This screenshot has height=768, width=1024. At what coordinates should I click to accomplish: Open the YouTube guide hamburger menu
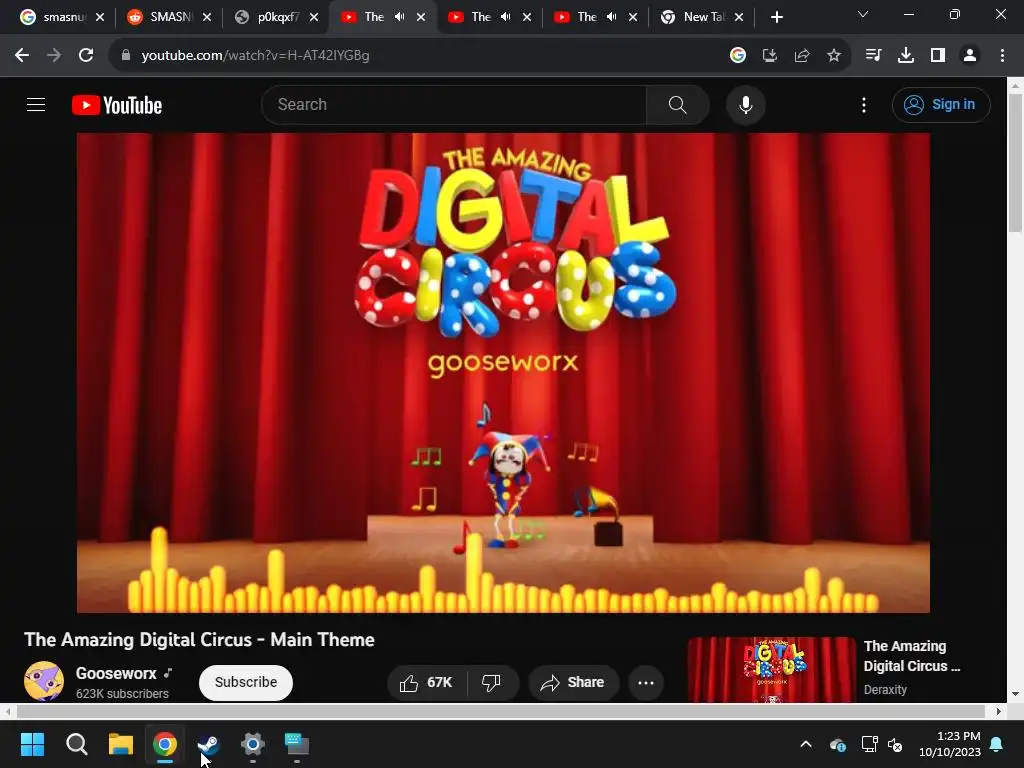click(x=36, y=104)
